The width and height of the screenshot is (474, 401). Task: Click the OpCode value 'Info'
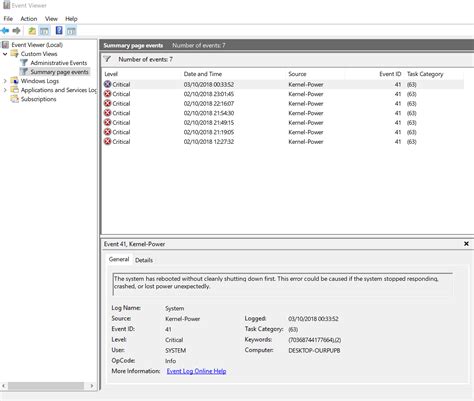pos(170,361)
